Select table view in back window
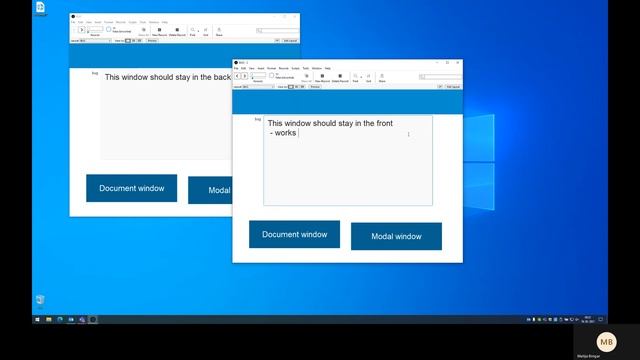640x360 pixels. [140, 41]
